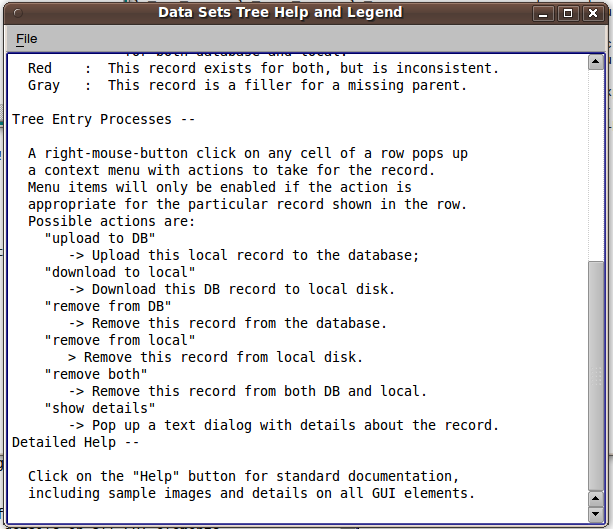Open the File menu
613x529 pixels.
pos(27,39)
